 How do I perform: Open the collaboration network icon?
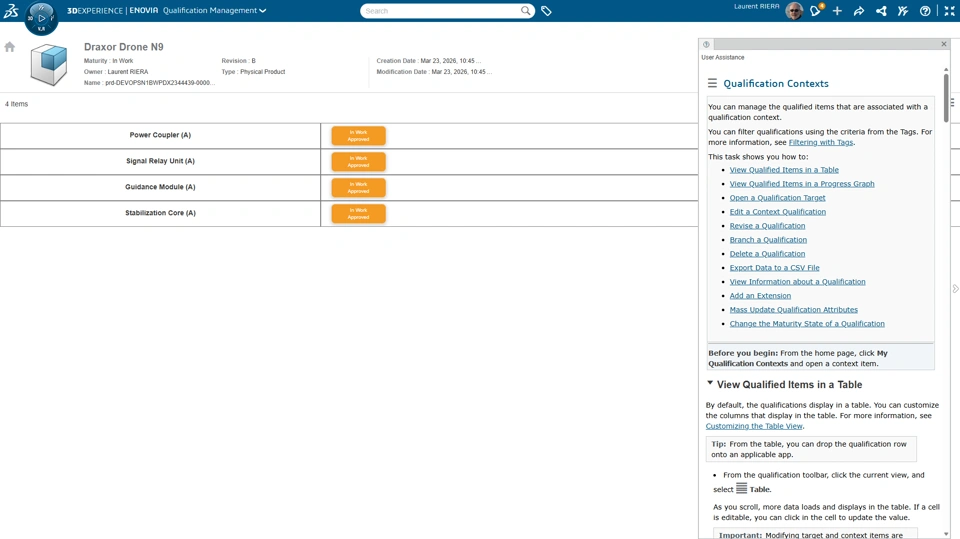pos(881,11)
